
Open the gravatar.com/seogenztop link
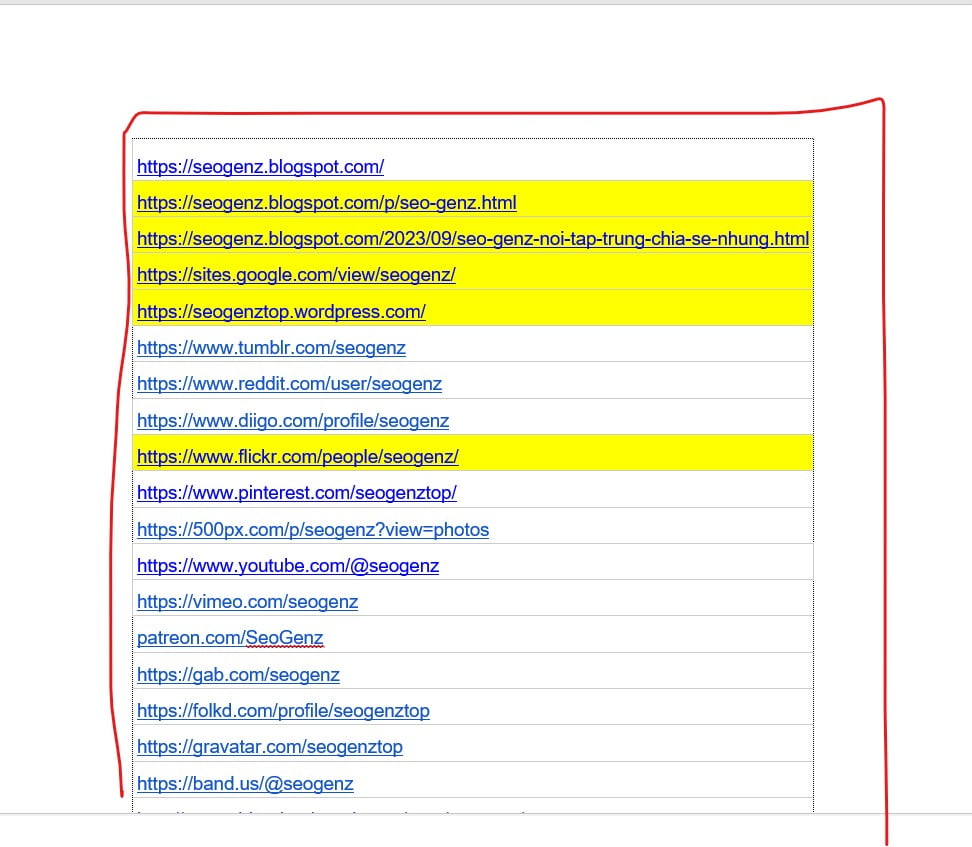click(x=270, y=747)
